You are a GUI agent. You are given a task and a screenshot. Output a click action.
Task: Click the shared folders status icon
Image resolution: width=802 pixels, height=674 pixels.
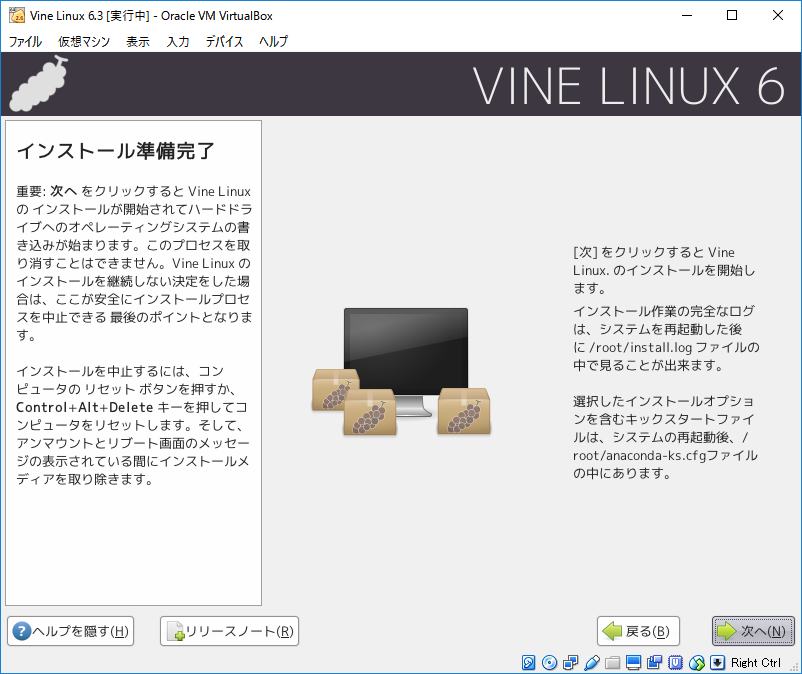coord(613,663)
